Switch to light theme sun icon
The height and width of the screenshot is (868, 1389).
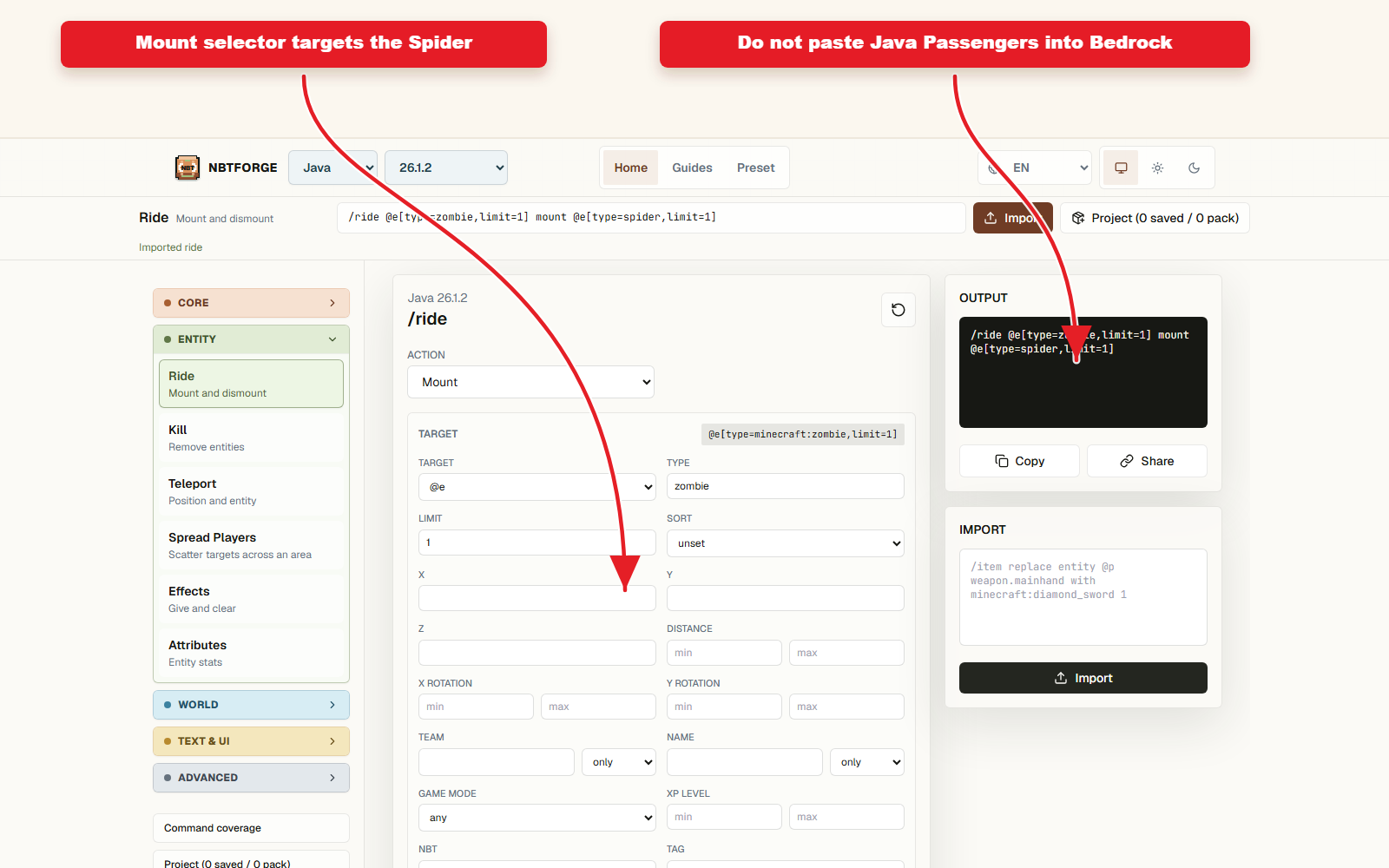point(1157,168)
